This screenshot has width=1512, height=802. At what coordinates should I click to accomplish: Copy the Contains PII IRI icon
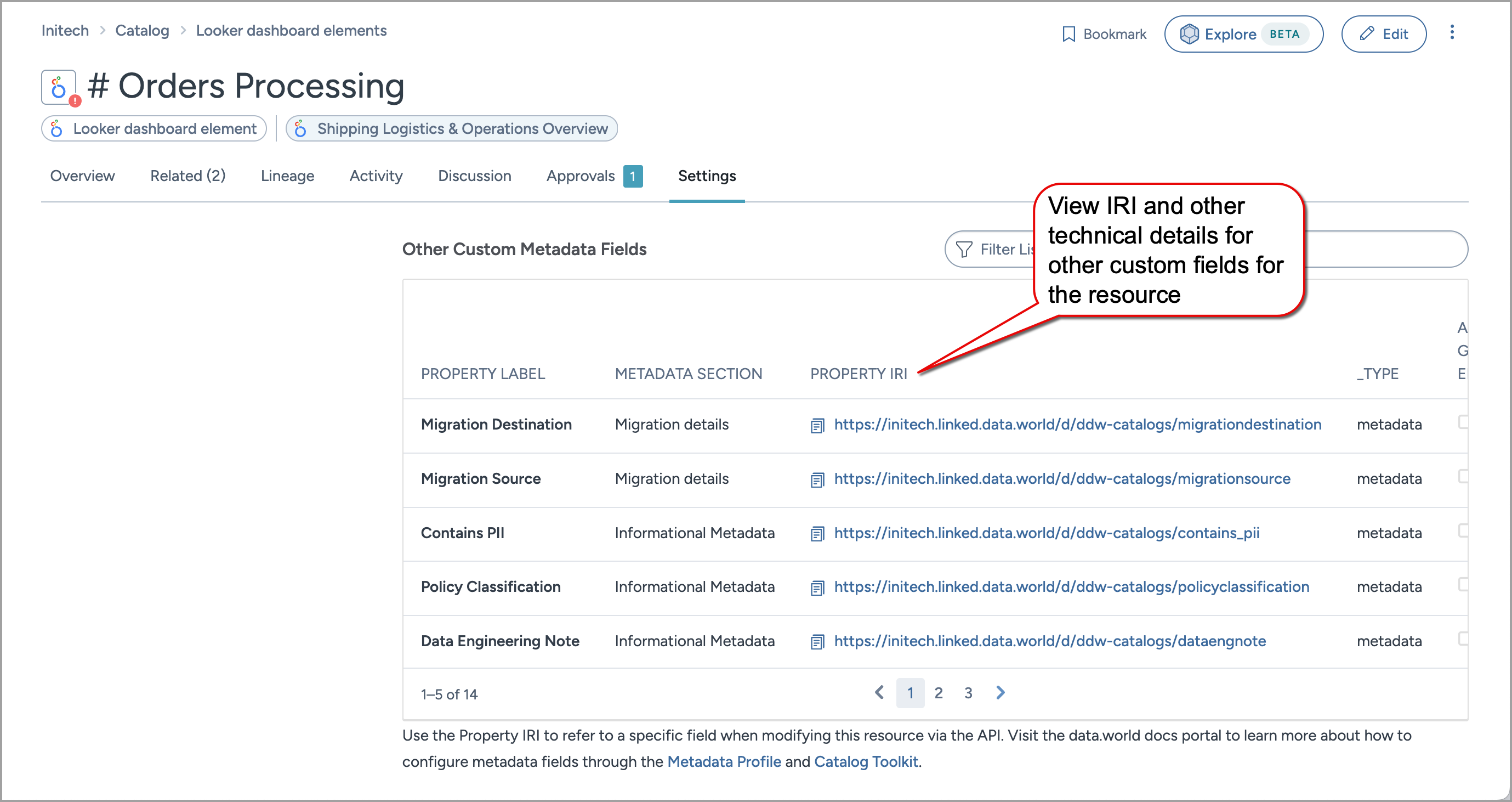pyautogui.click(x=817, y=534)
